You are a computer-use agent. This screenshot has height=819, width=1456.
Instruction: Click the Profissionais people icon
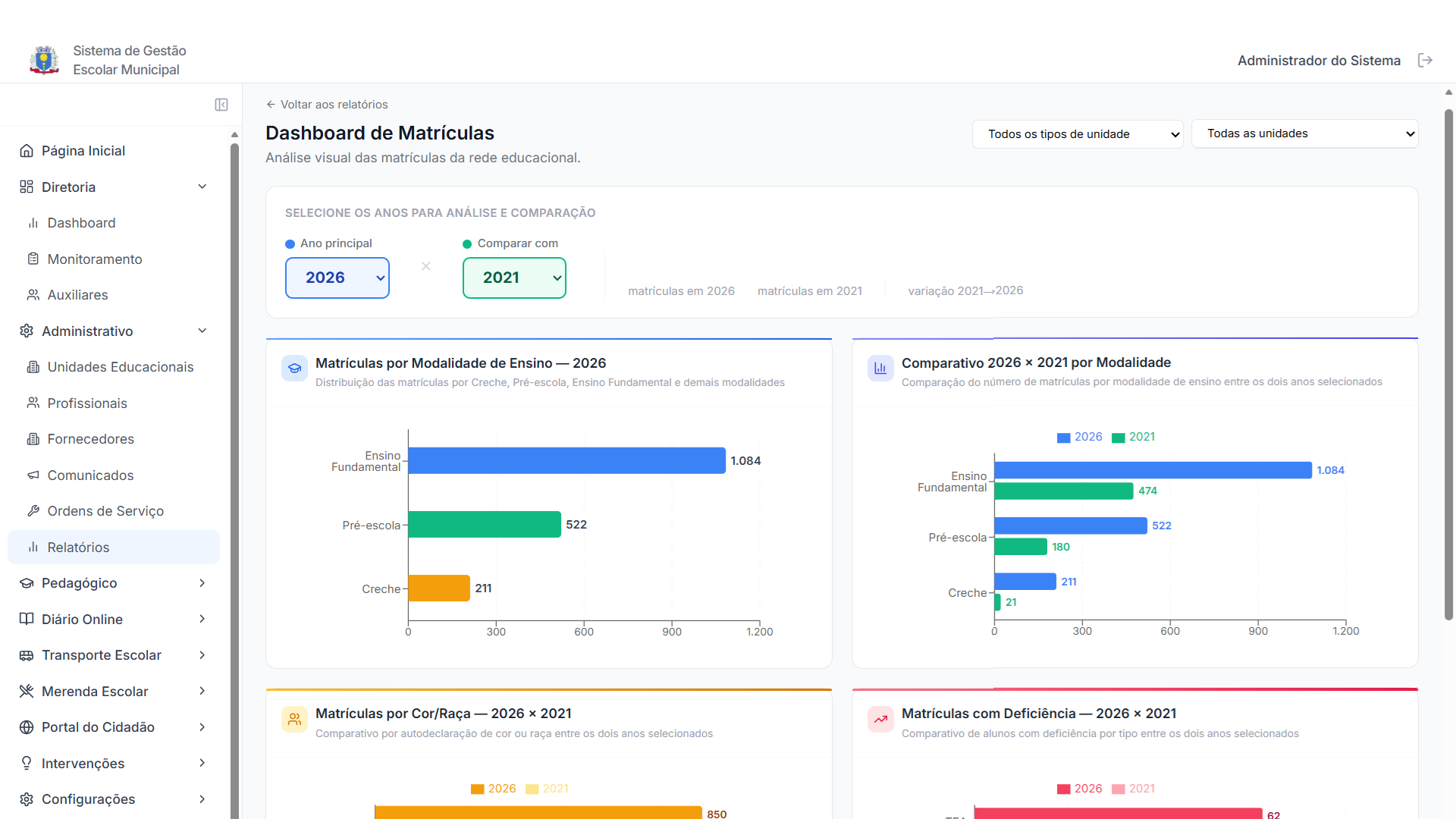(33, 403)
